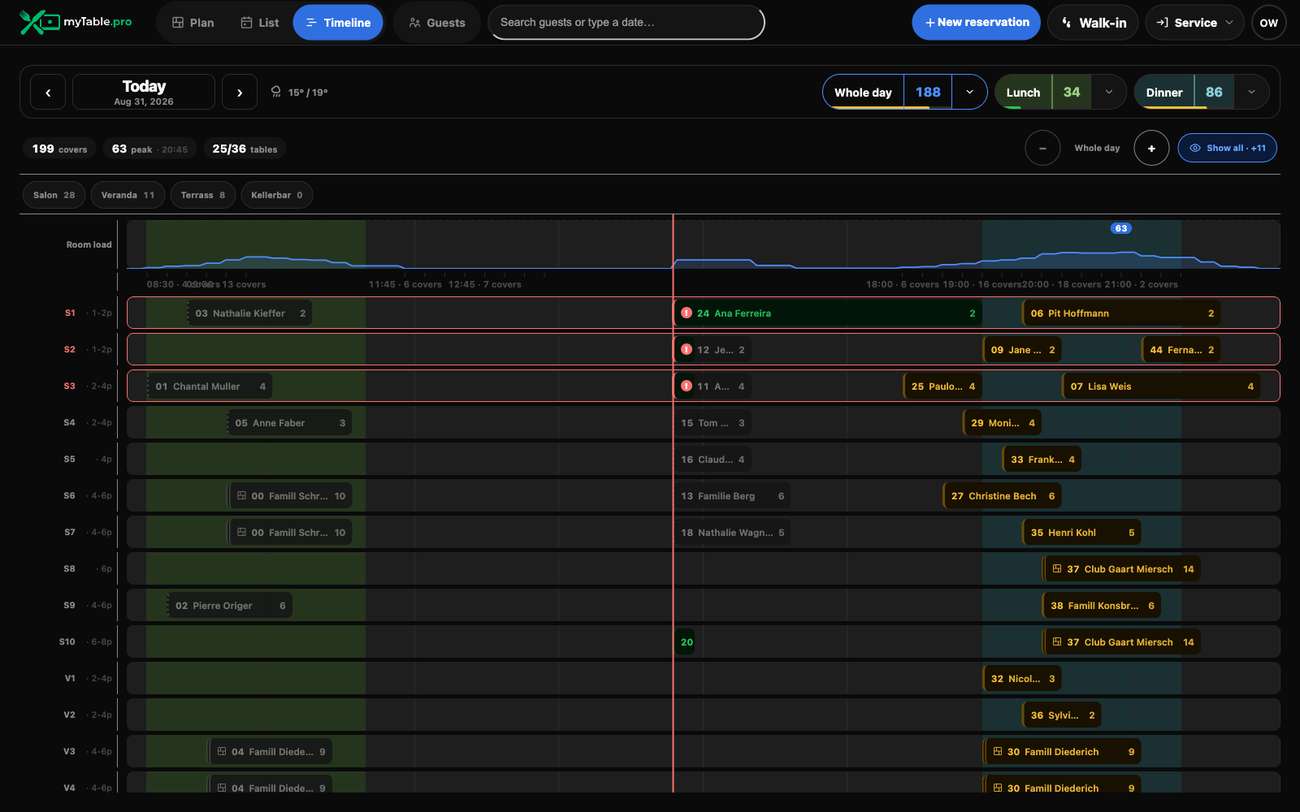Toggle Veranda 11 room filter
This screenshot has height=812, width=1300.
tap(127, 195)
